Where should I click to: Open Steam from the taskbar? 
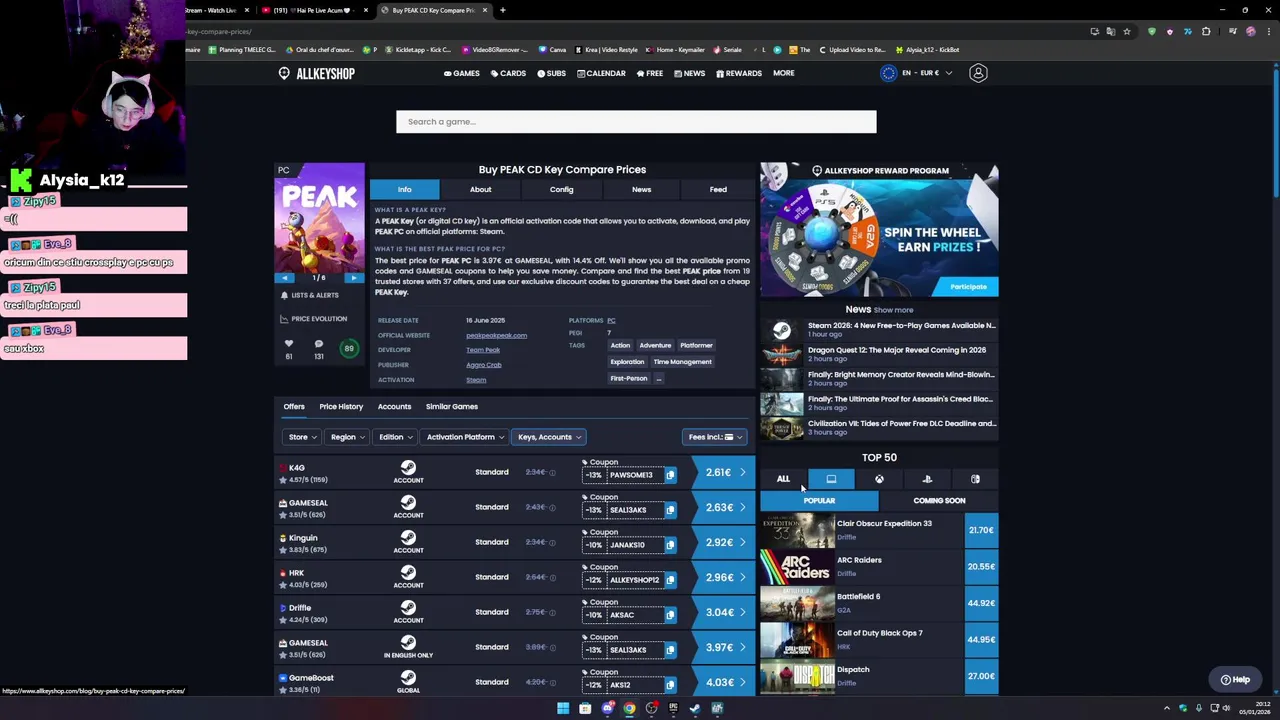coord(695,708)
